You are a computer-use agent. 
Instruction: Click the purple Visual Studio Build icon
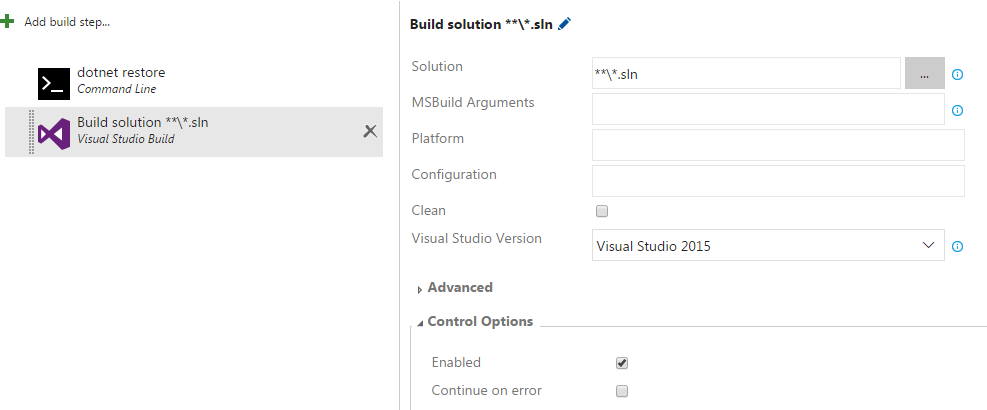[x=54, y=133]
